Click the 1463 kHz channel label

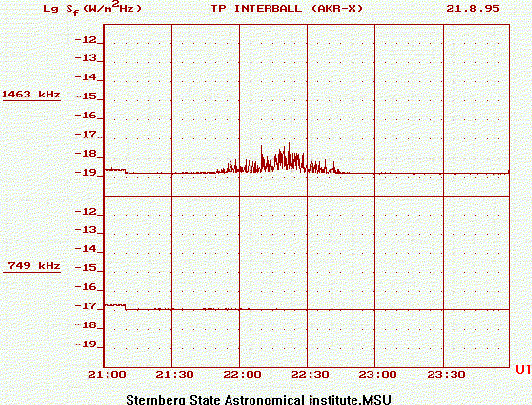coord(31,94)
